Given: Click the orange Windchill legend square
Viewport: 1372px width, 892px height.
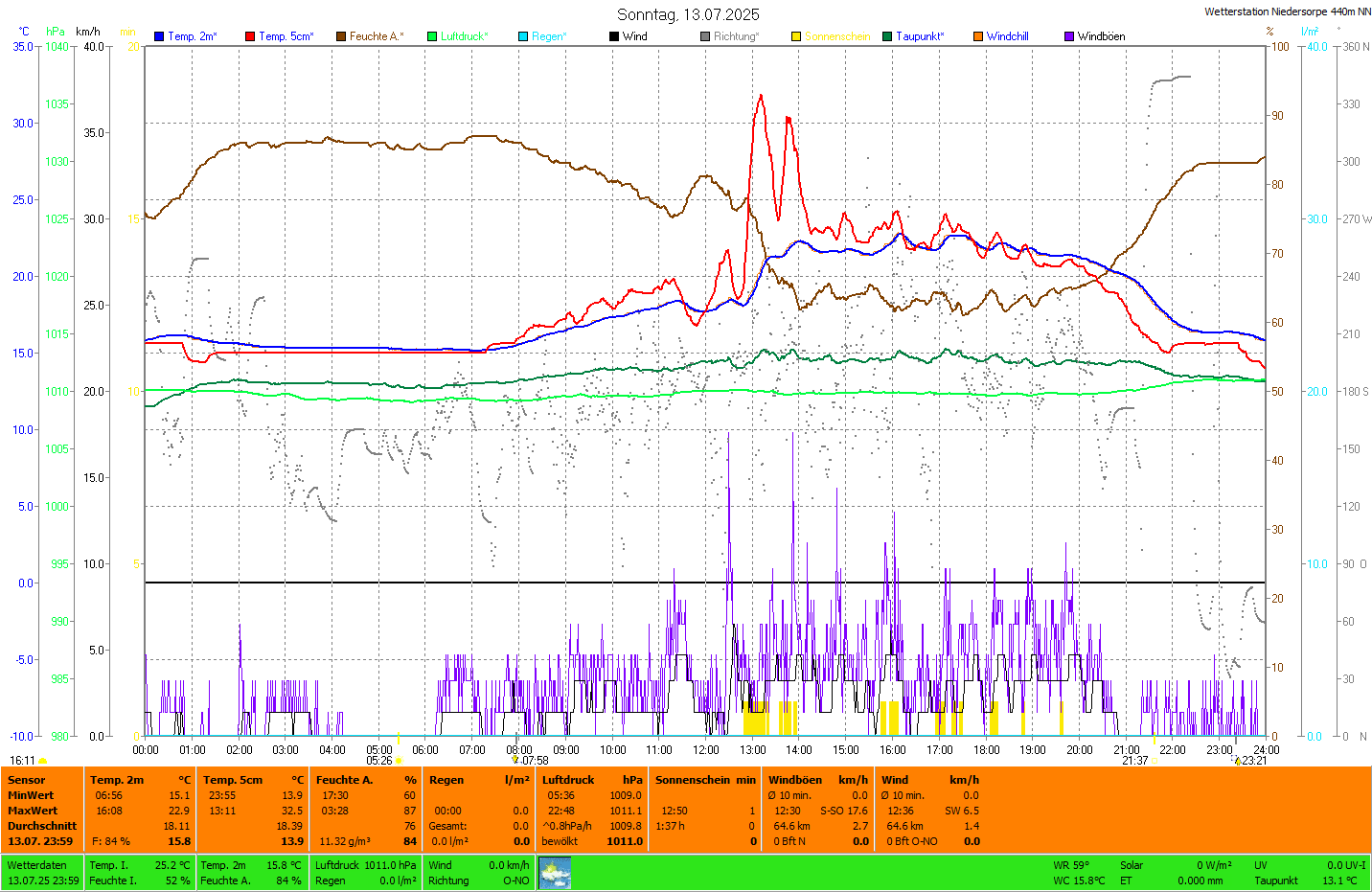Looking at the screenshot, I should point(978,36).
